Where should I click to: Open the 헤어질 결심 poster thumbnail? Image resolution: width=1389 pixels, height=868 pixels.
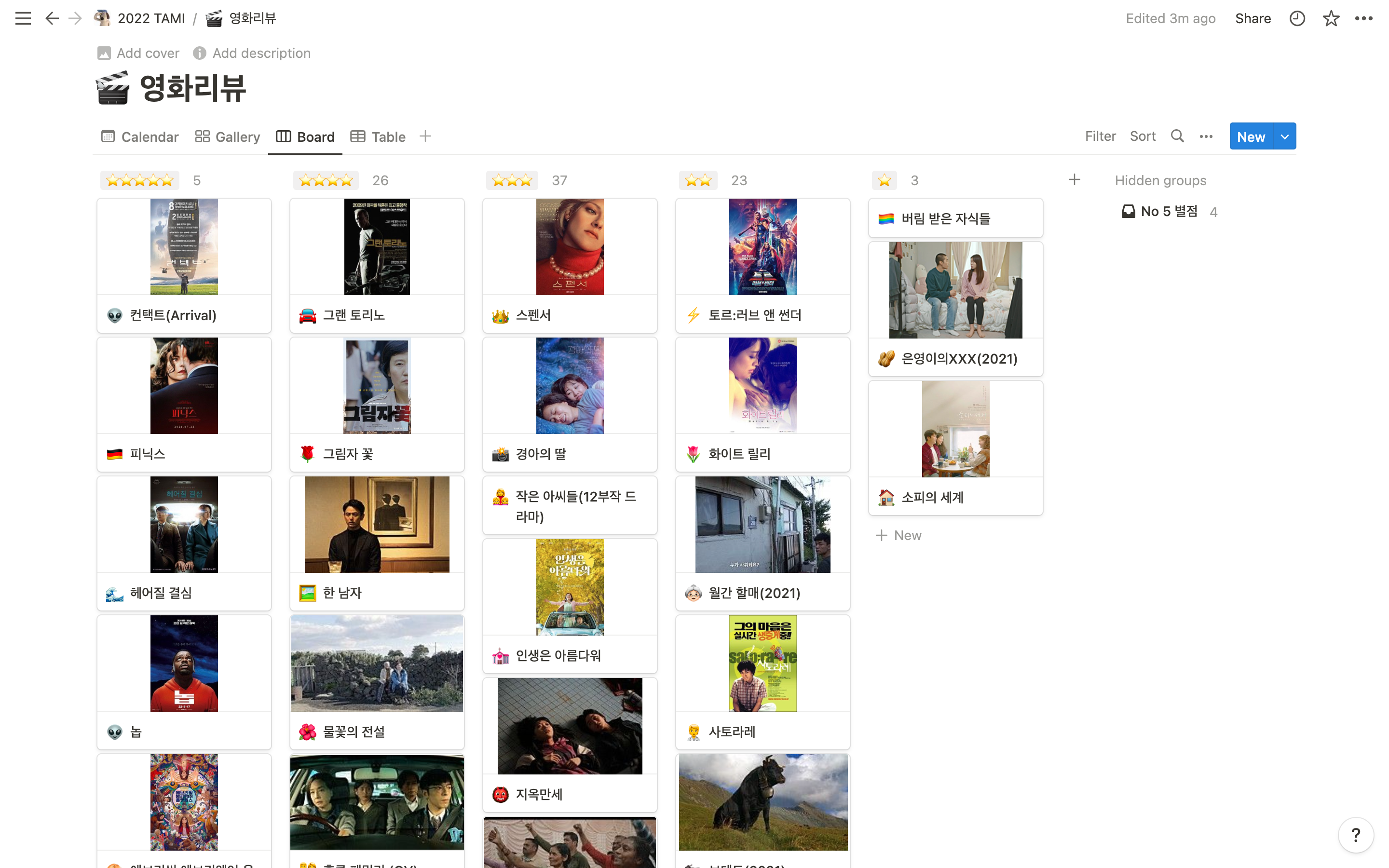184,524
